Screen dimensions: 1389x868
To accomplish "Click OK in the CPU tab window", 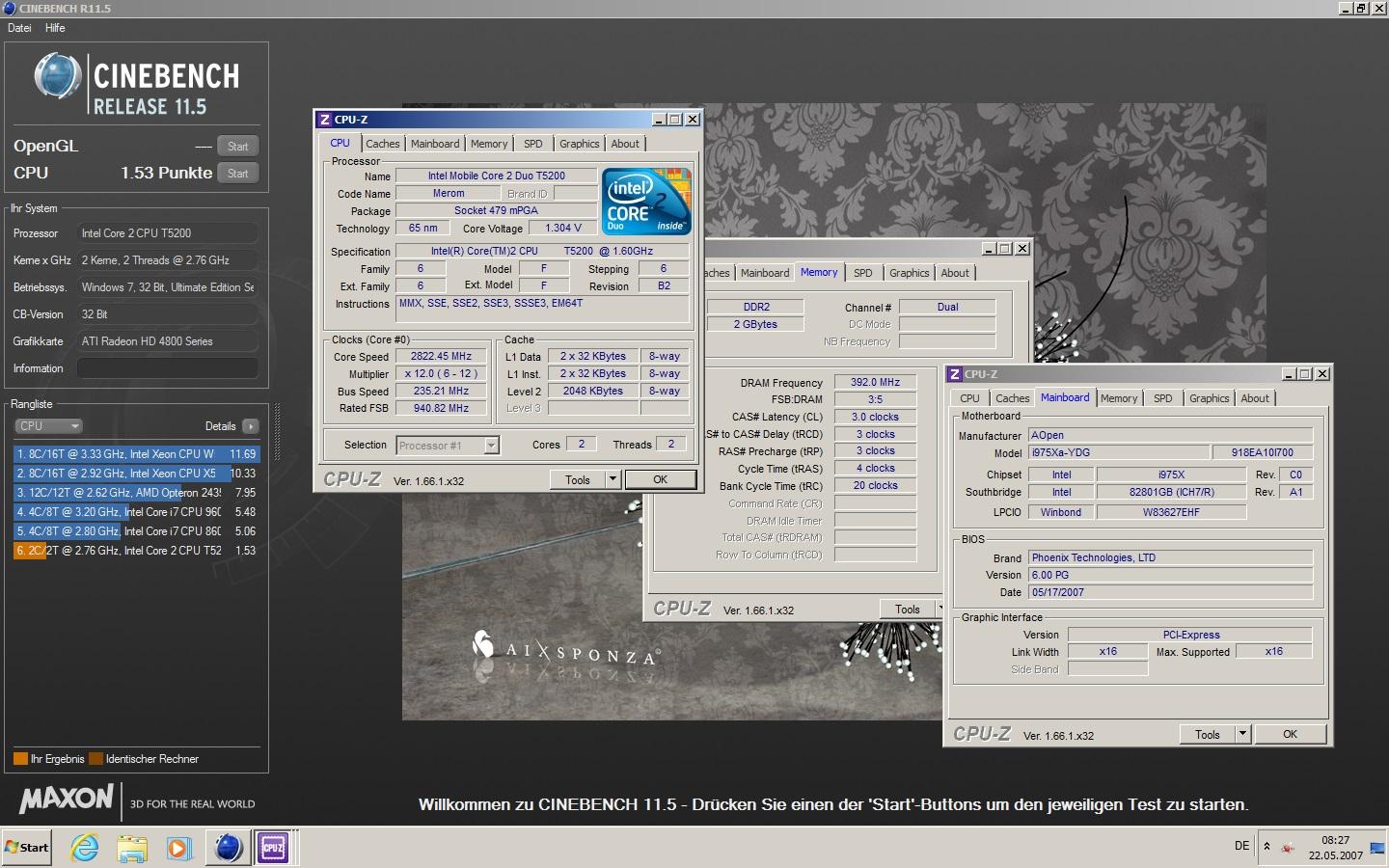I will click(x=660, y=479).
